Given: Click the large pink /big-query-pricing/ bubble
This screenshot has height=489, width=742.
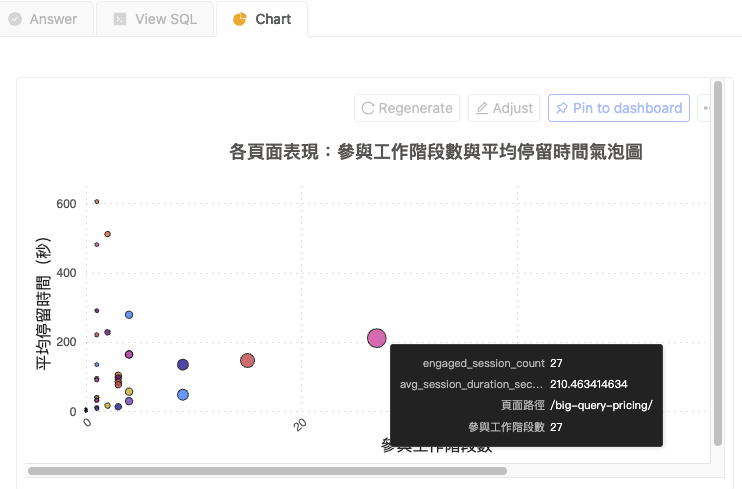Looking at the screenshot, I should point(377,338).
